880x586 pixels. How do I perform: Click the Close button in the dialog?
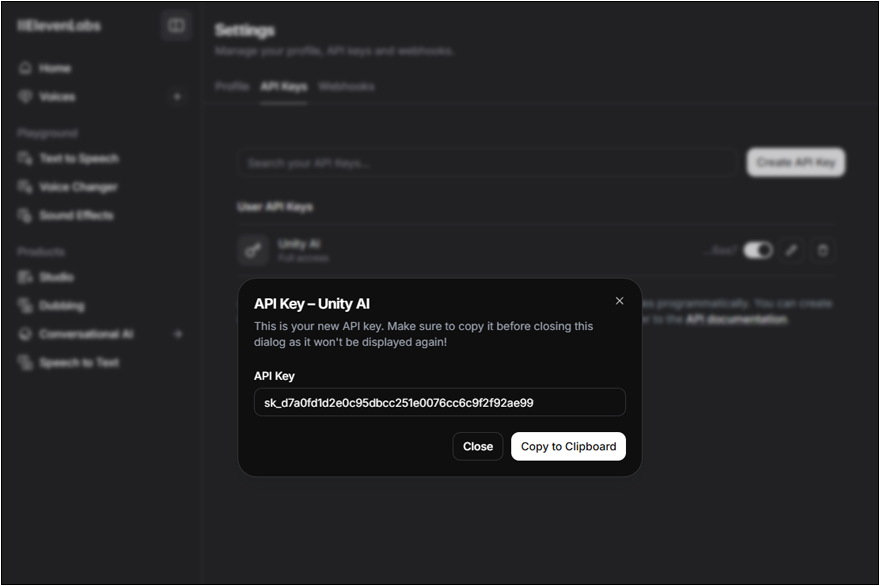pos(478,446)
